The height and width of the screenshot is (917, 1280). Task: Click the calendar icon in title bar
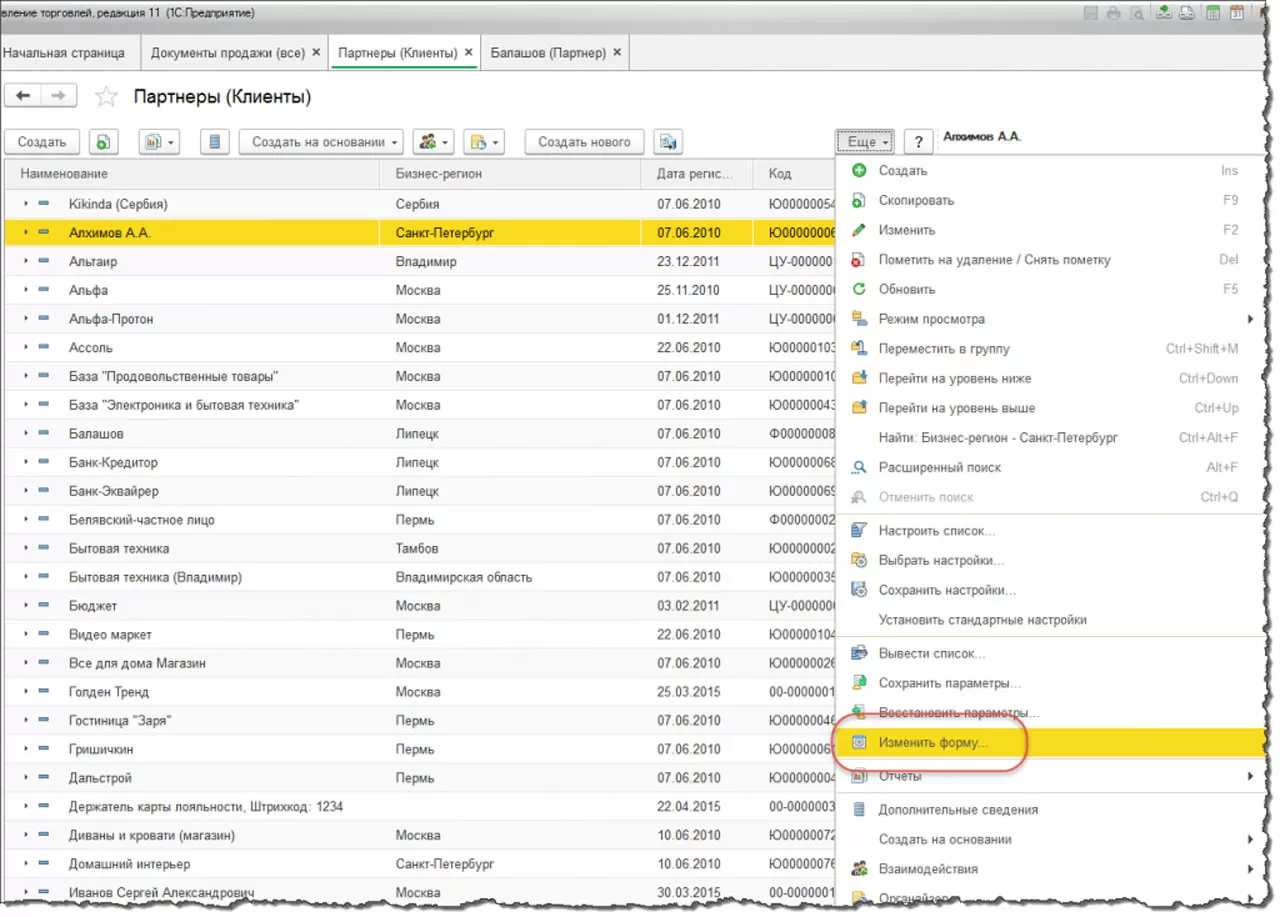click(x=1238, y=13)
